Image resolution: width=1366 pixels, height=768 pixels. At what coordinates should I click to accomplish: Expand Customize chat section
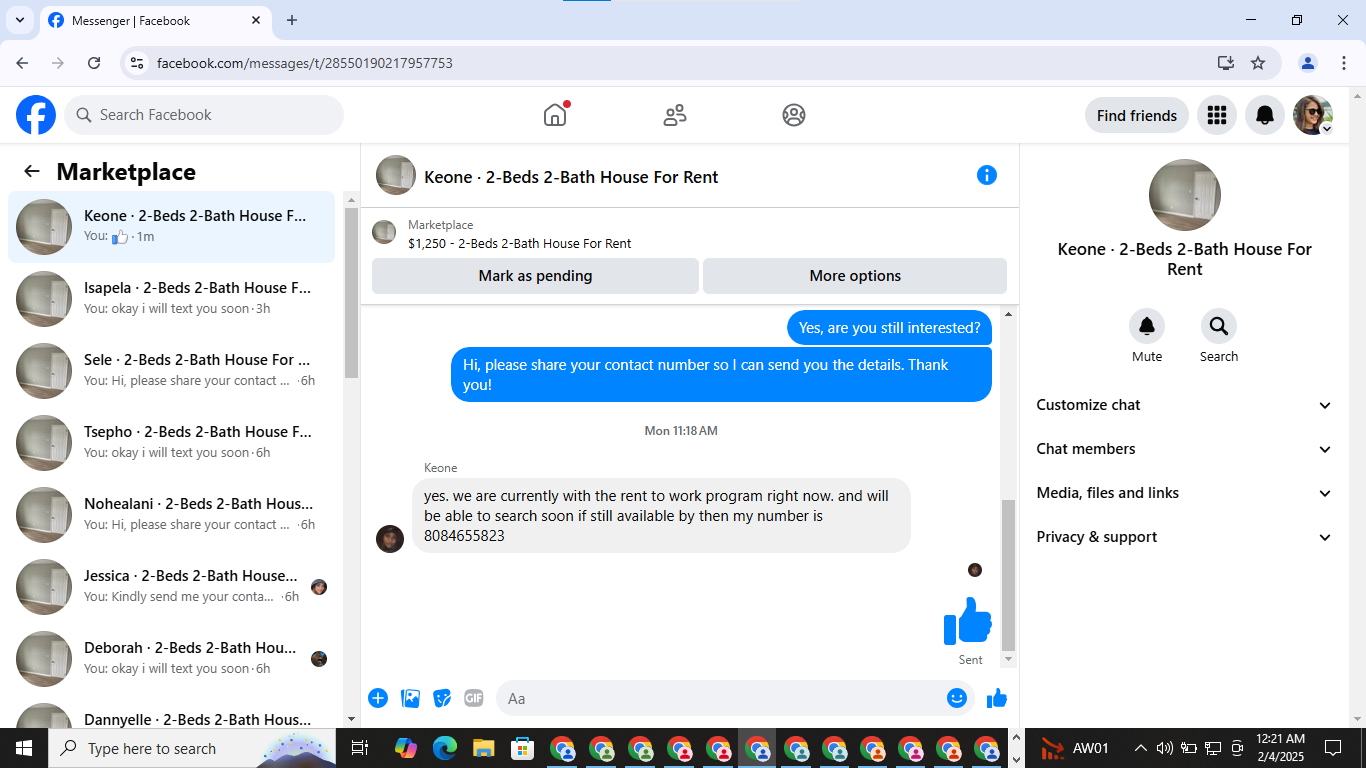coord(1185,405)
